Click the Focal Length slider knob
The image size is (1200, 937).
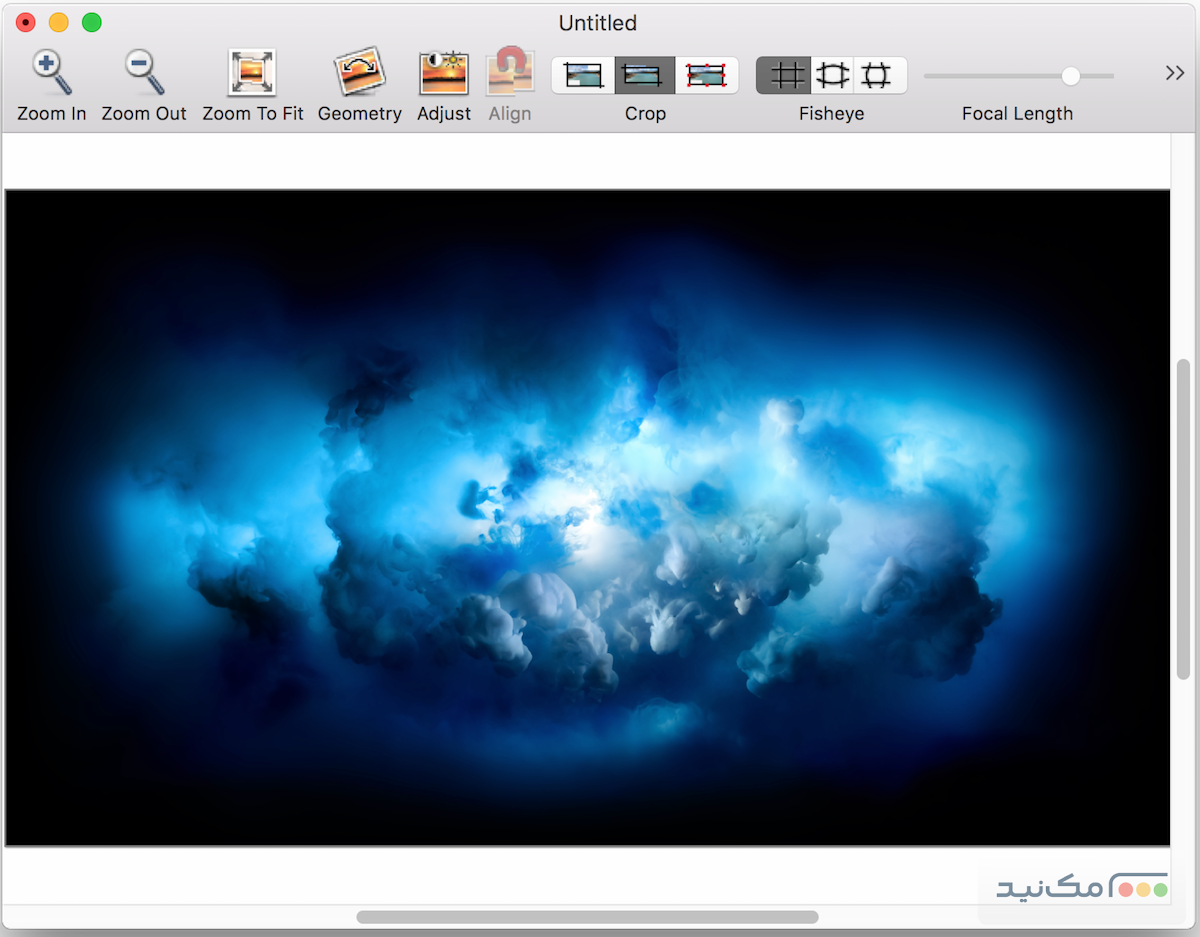1071,76
